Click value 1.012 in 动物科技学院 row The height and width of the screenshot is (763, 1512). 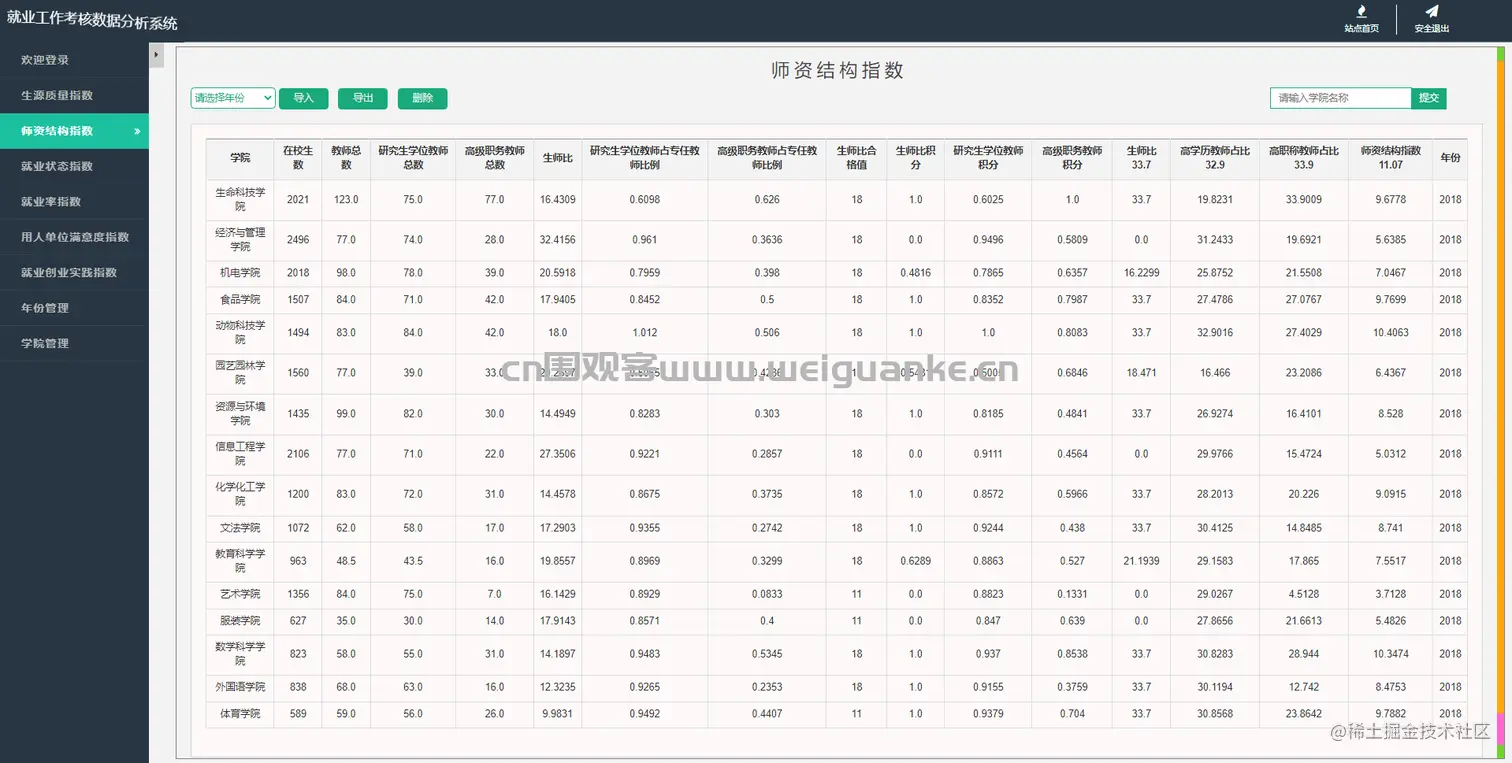click(x=645, y=333)
